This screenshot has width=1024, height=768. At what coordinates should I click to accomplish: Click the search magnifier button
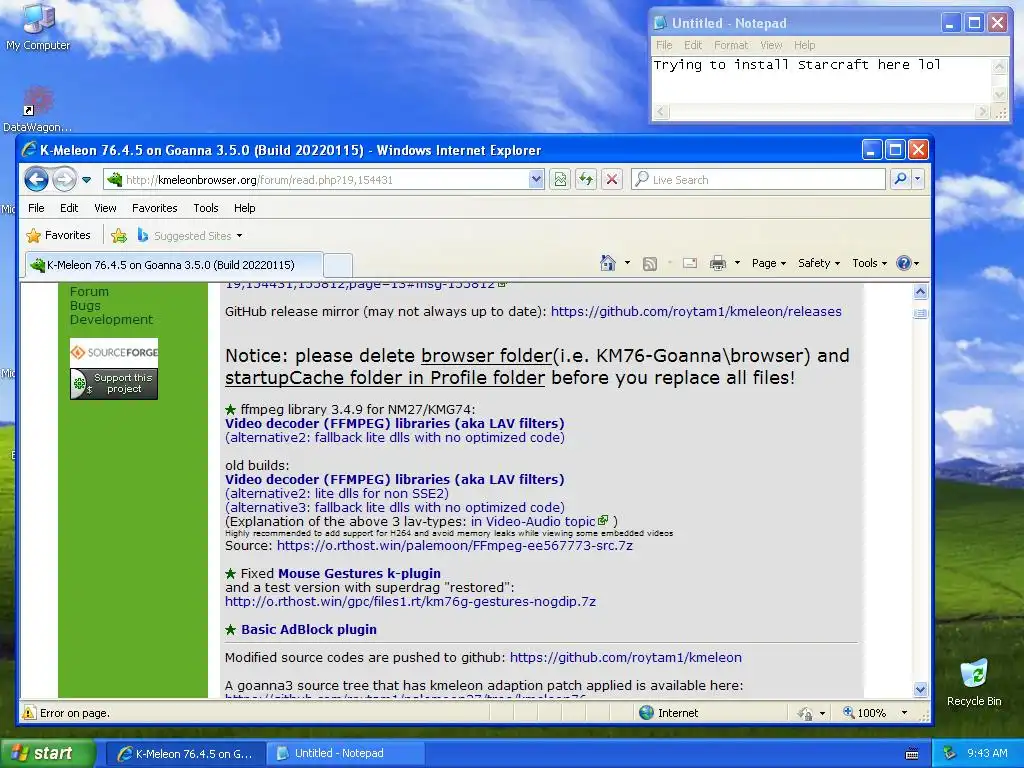pos(900,179)
